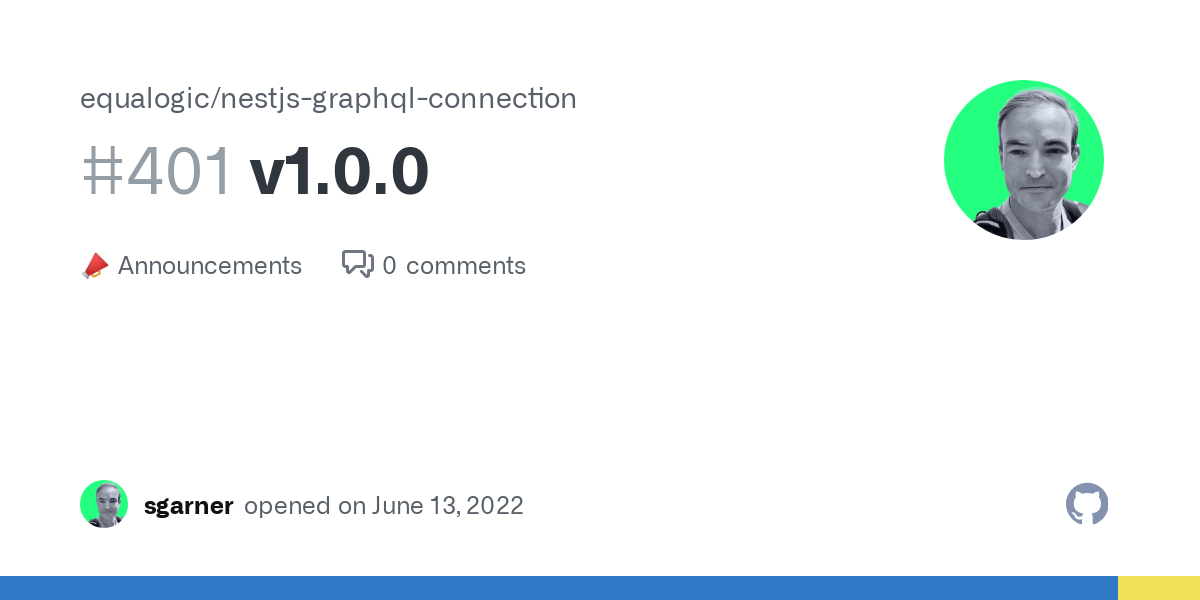The image size is (1200, 600).
Task: Select the 0 comment count number
Action: pyautogui.click(x=389, y=266)
